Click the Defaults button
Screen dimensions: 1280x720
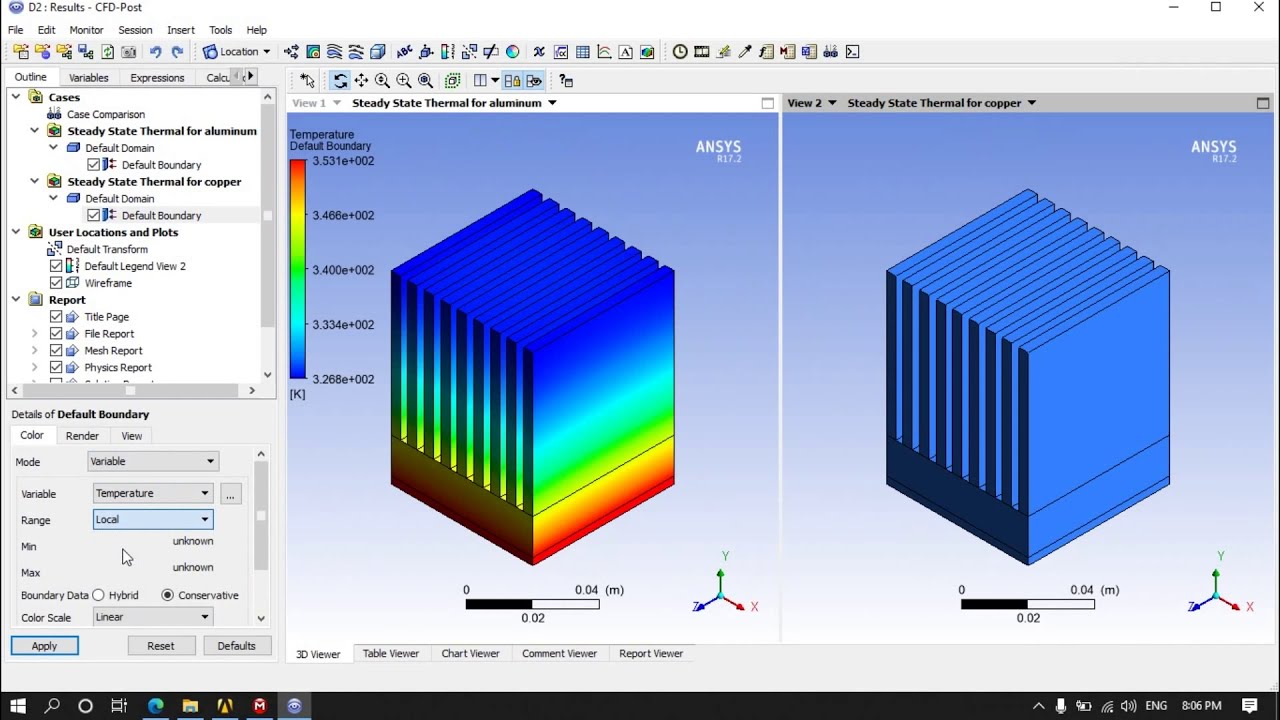pos(236,646)
